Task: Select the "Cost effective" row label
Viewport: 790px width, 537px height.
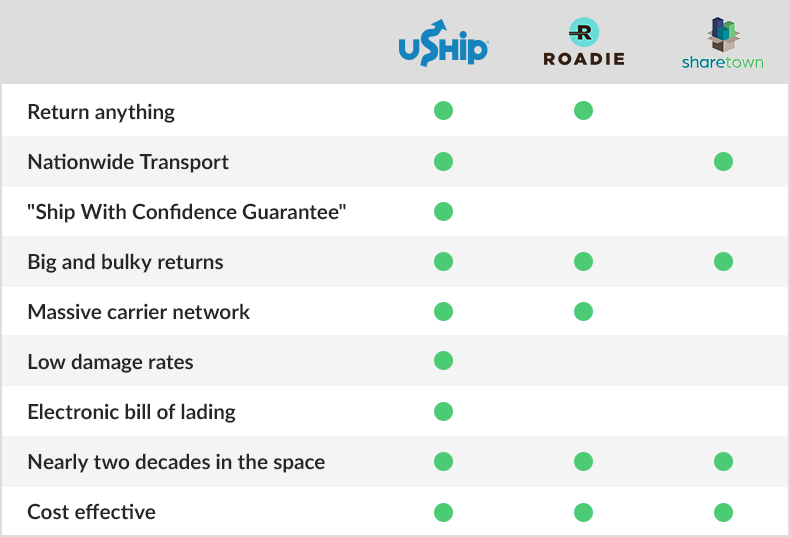Action: pos(92,512)
